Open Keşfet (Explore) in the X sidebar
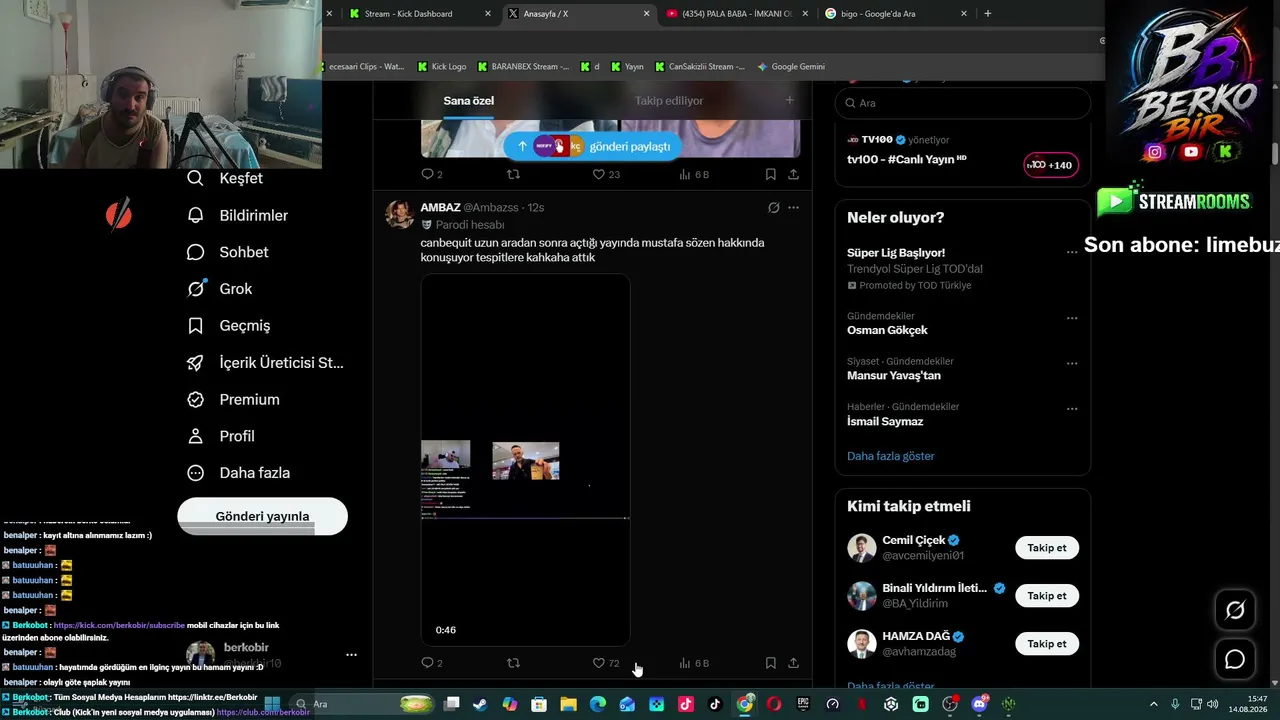This screenshot has height=720, width=1280. click(225, 178)
